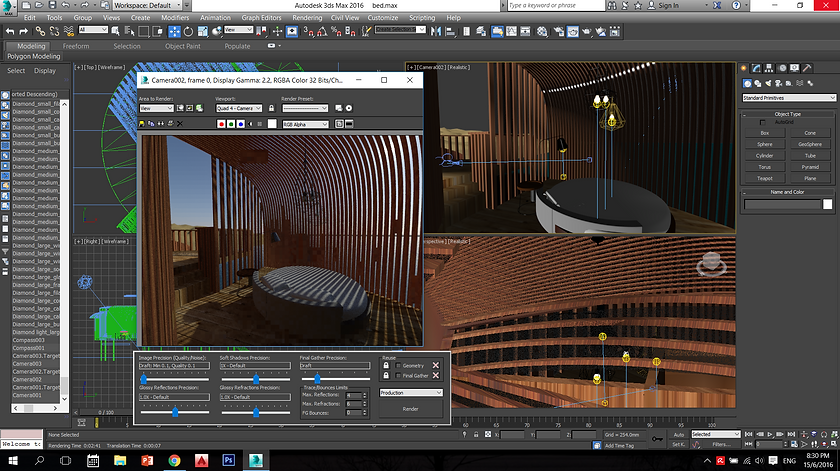Click the Unlink Selection tool
The height and width of the screenshot is (471, 840).
pos(54,32)
